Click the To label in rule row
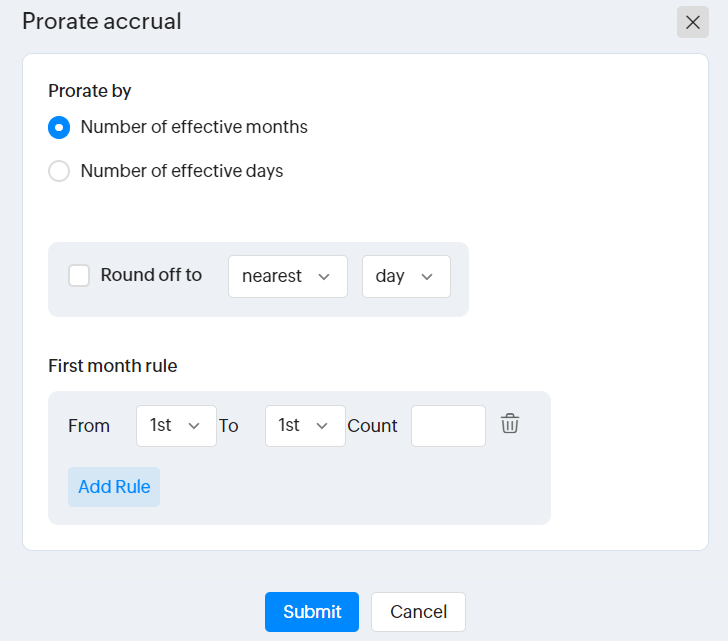The image size is (728, 641). pyautogui.click(x=229, y=426)
